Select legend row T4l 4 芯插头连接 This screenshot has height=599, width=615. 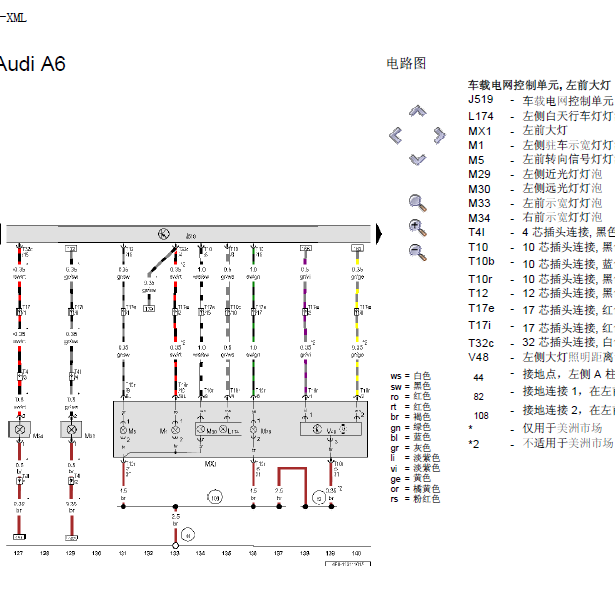pyautogui.click(x=540, y=232)
